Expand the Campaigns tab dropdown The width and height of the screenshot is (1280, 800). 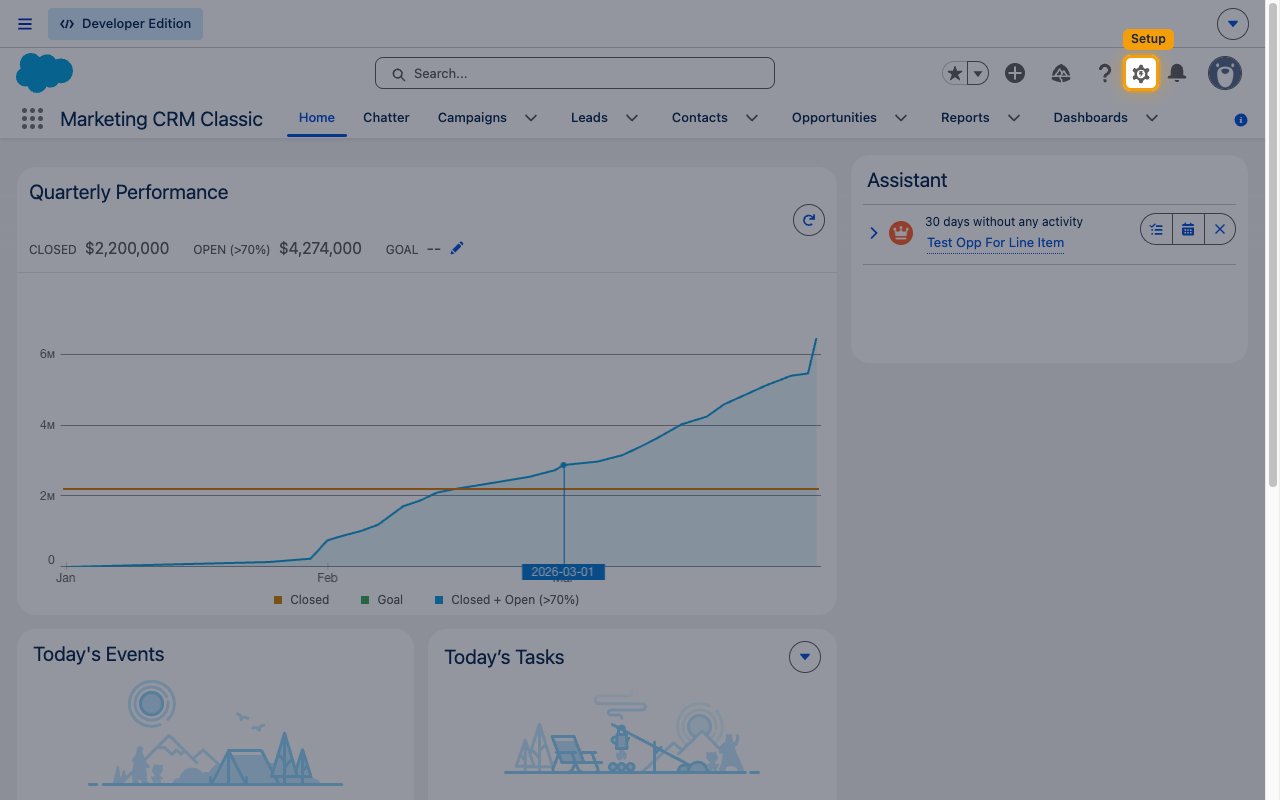pyautogui.click(x=531, y=118)
